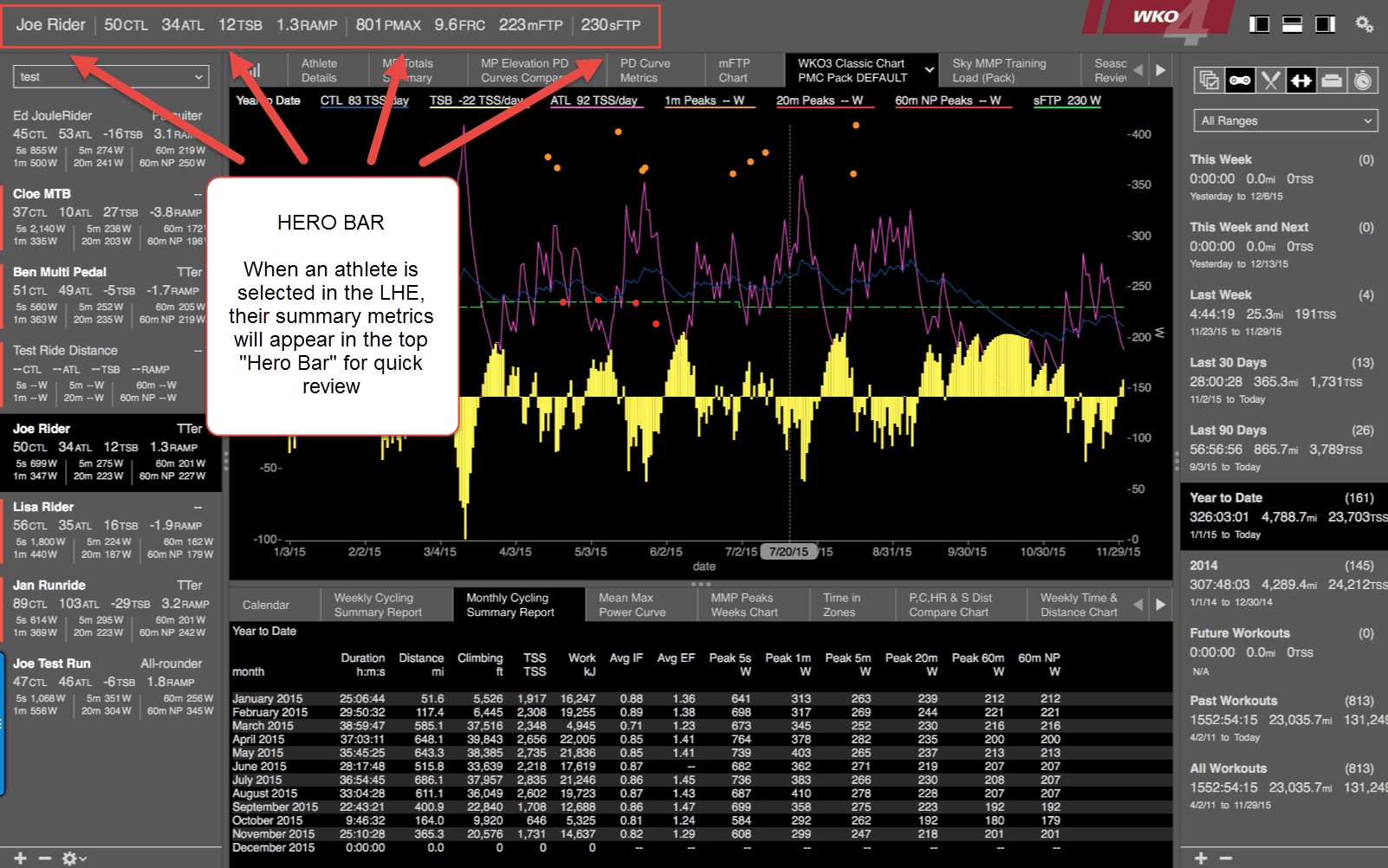Remove athlete with the minus icon

pos(45,858)
